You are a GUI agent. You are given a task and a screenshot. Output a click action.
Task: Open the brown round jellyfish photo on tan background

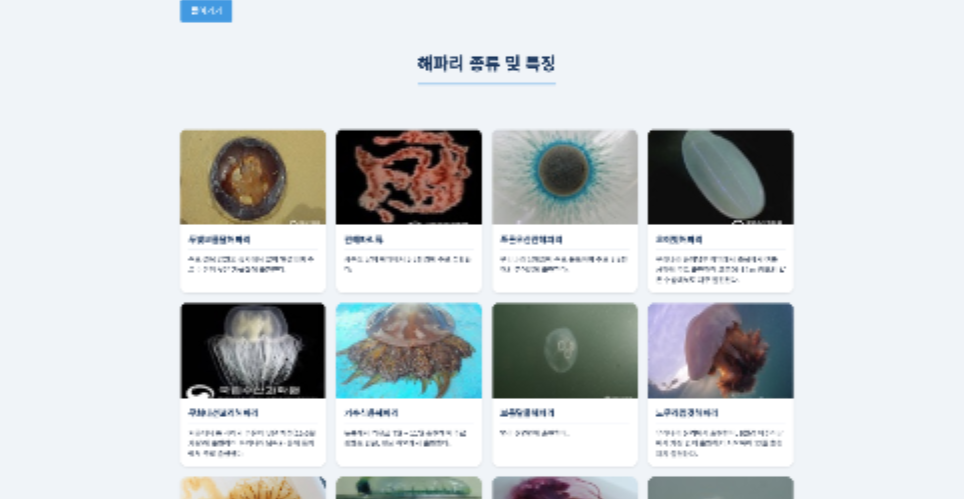point(253,177)
